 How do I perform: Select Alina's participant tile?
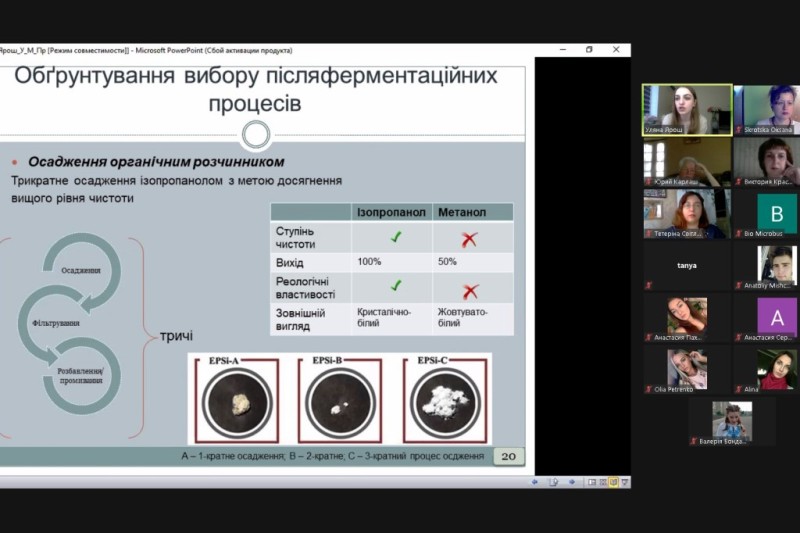click(x=767, y=370)
